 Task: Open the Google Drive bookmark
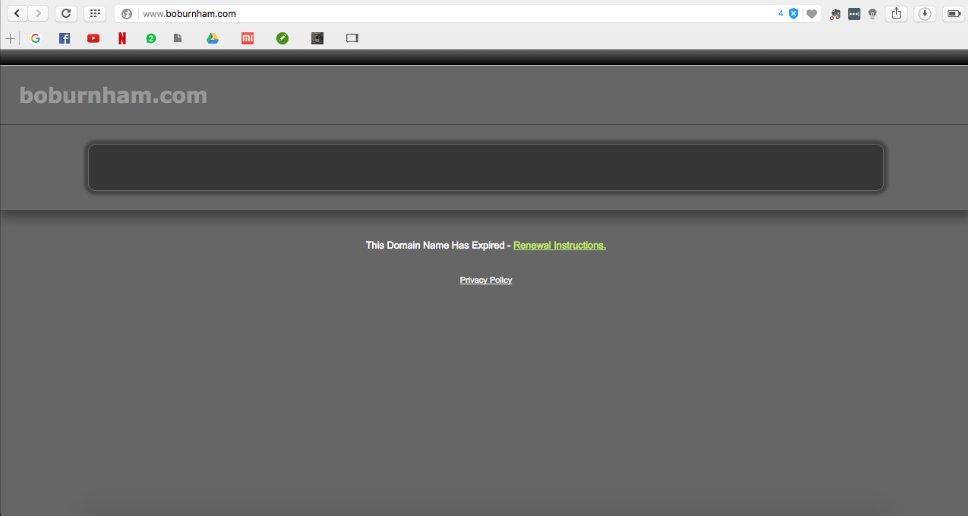pos(212,38)
